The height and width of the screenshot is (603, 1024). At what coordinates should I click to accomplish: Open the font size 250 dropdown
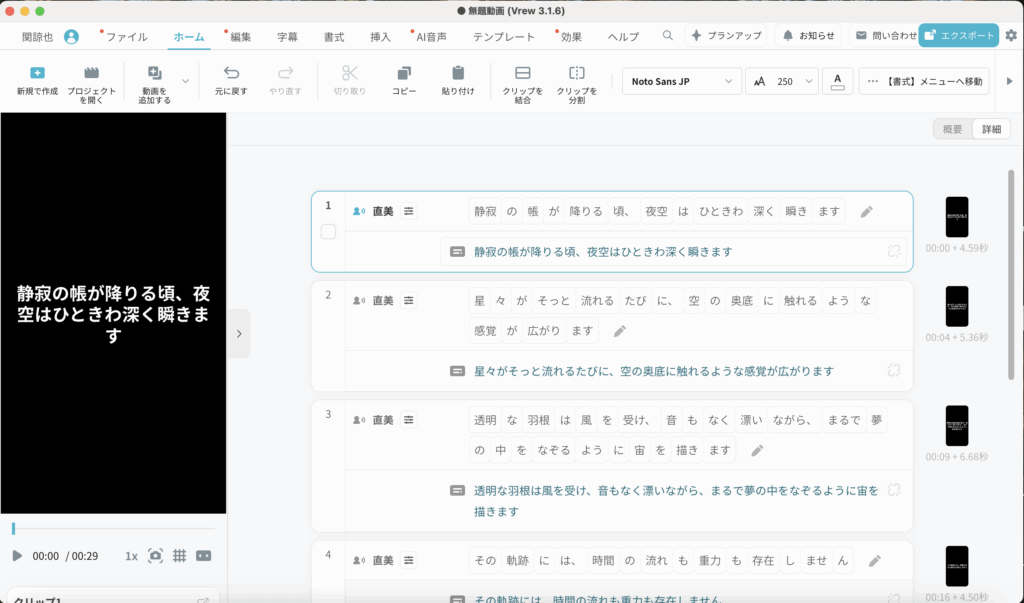tap(782, 81)
